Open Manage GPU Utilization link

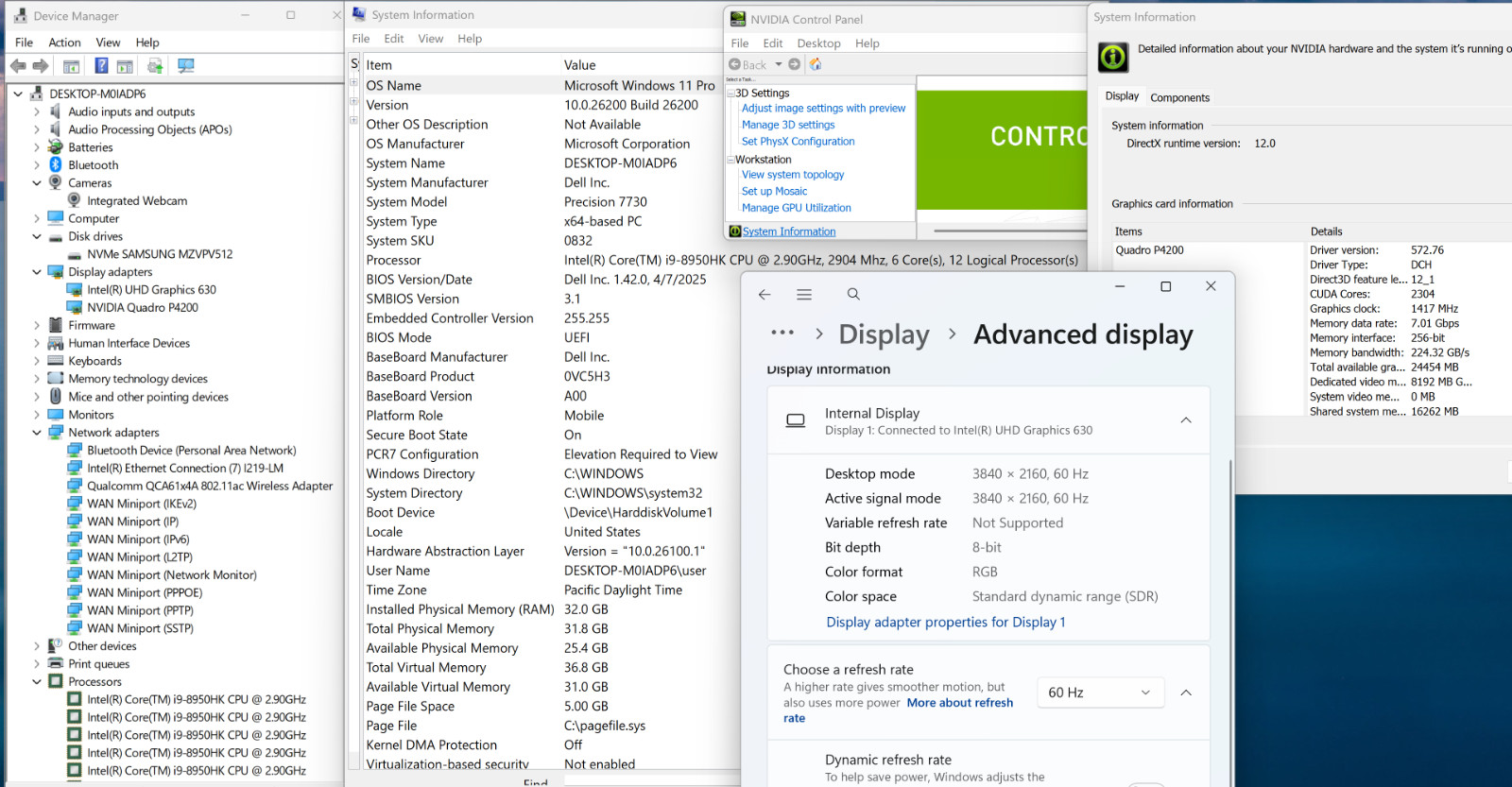pyautogui.click(x=796, y=208)
